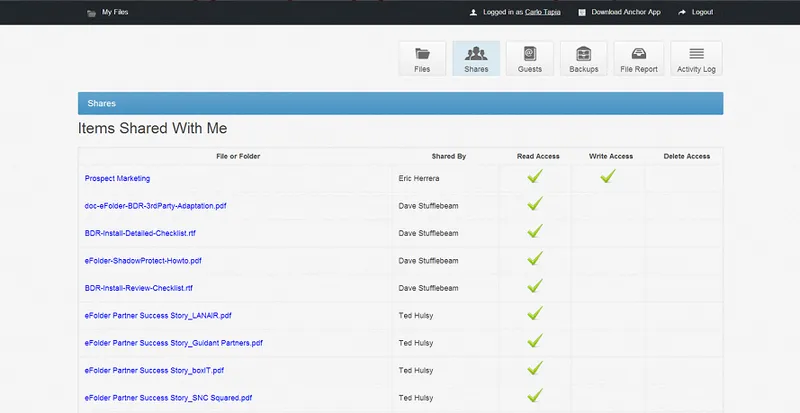Click Eric Herrera in Shared By column
The width and height of the screenshot is (800, 413).
[419, 179]
